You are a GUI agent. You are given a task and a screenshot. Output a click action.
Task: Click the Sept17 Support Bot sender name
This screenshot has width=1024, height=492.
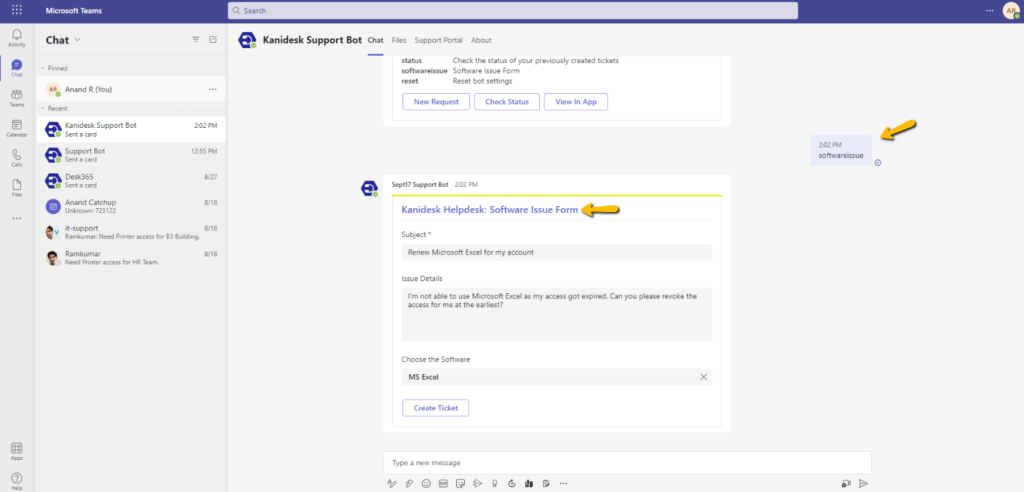coord(420,184)
